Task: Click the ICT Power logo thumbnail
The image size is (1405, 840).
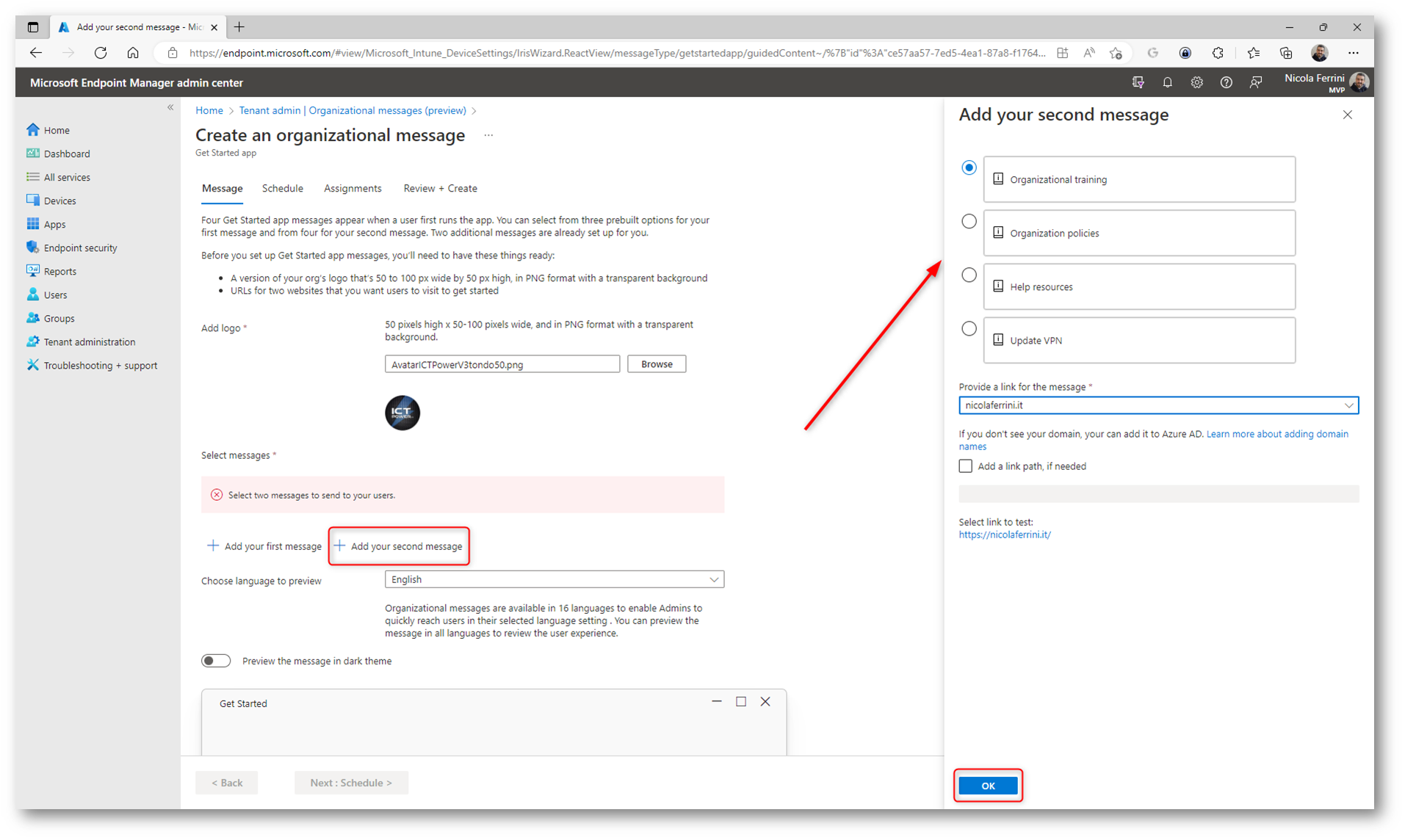Action: tap(402, 413)
